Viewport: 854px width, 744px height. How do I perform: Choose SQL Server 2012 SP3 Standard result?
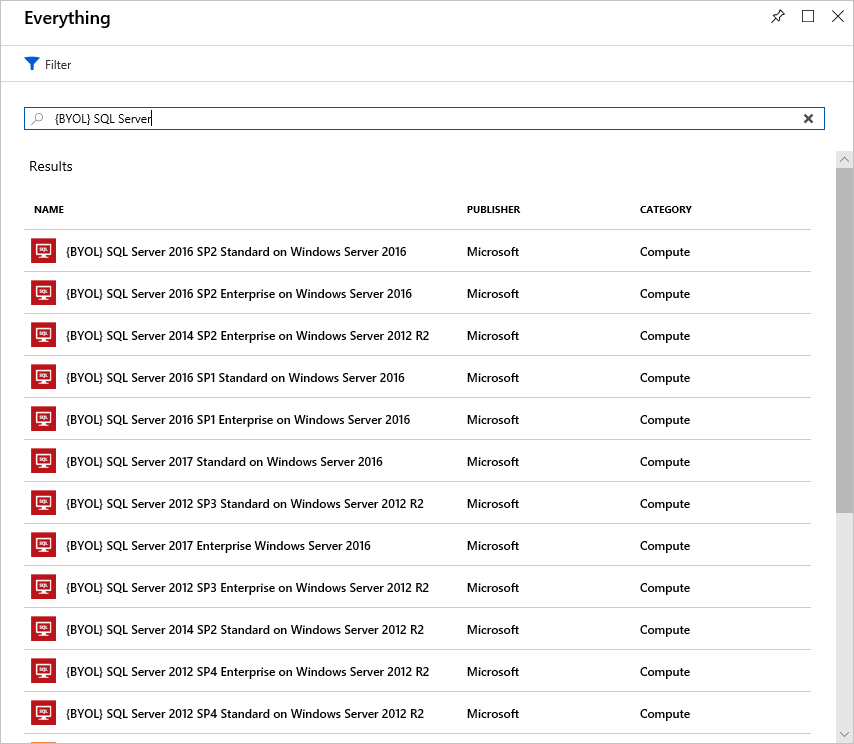coord(244,504)
